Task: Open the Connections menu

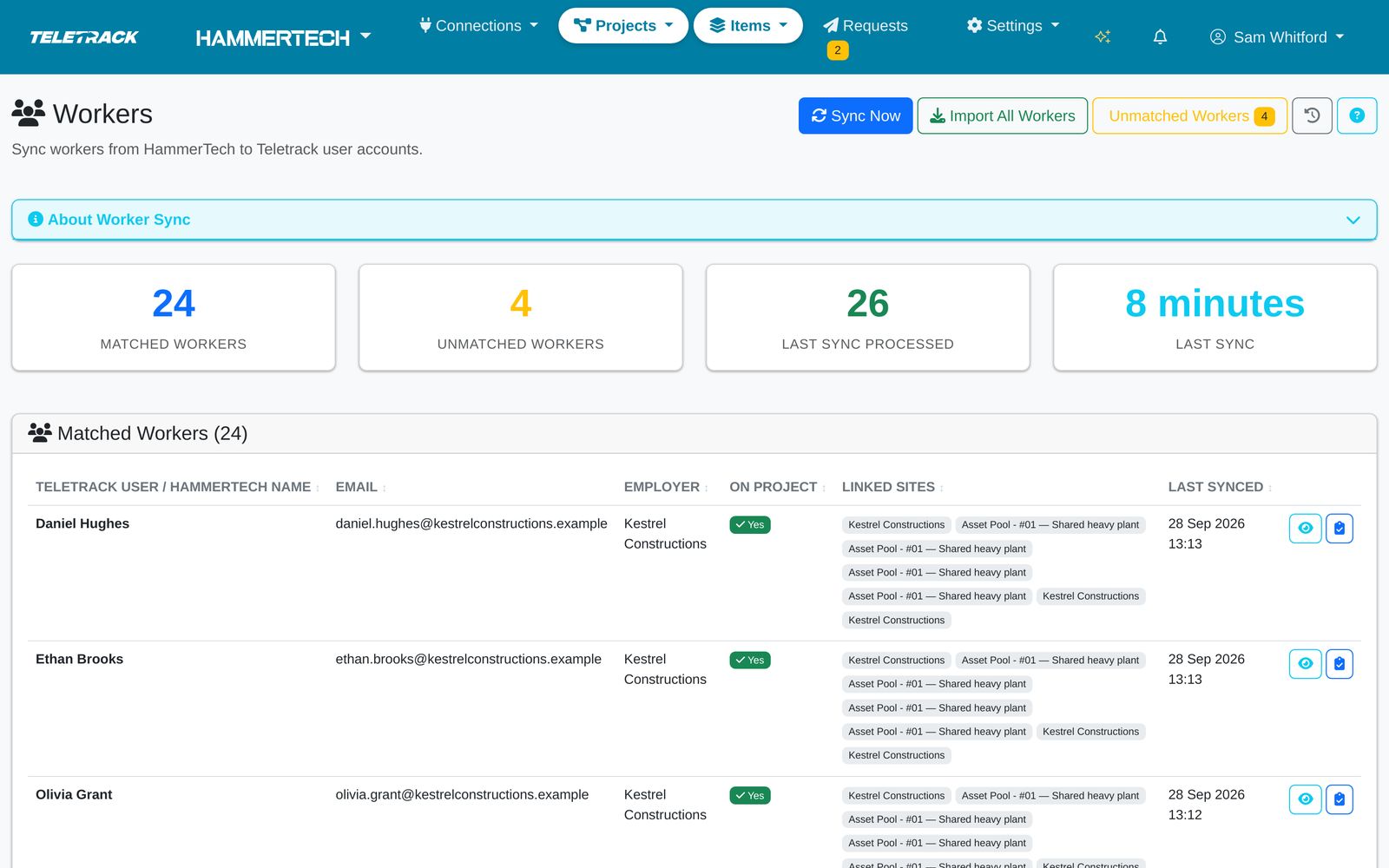Action: (x=478, y=26)
